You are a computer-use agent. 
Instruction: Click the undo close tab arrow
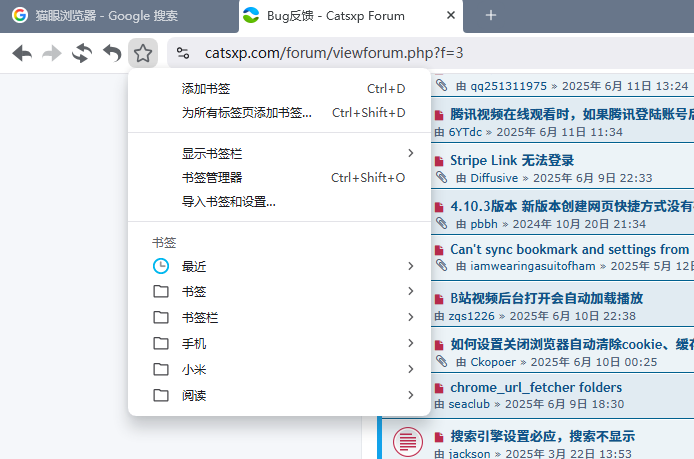coord(112,53)
